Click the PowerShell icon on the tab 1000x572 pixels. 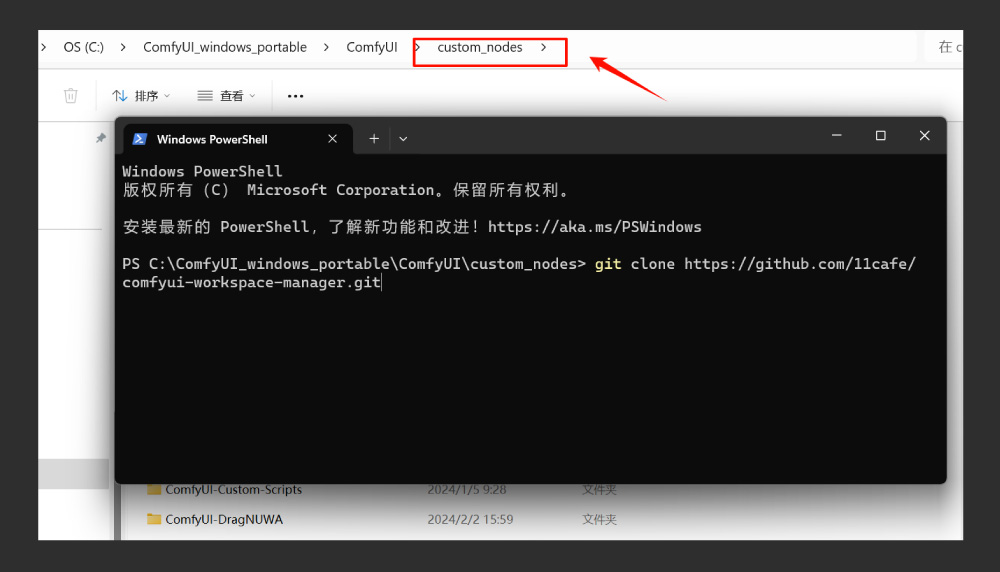[x=140, y=139]
